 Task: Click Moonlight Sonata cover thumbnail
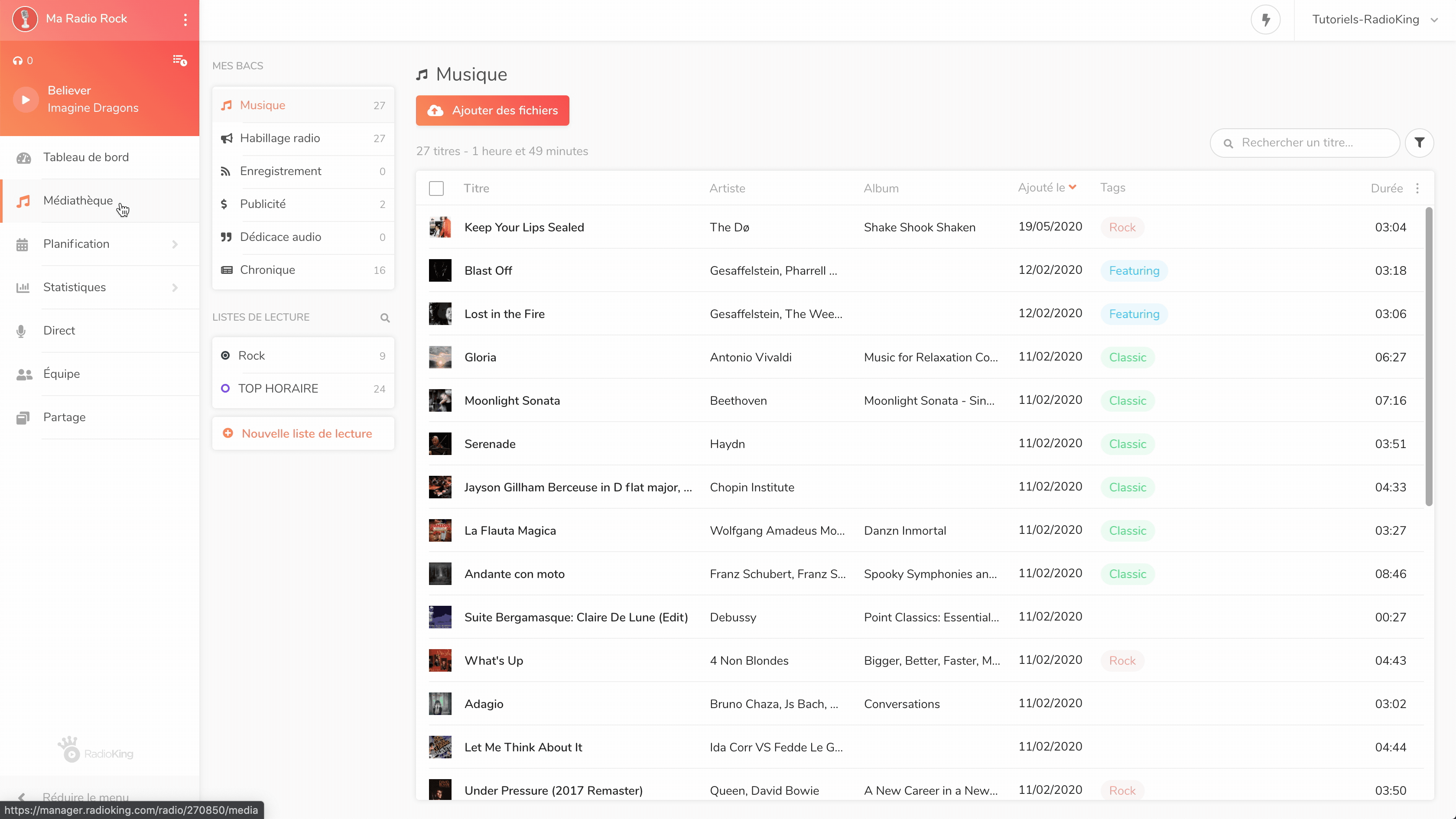pyautogui.click(x=440, y=401)
